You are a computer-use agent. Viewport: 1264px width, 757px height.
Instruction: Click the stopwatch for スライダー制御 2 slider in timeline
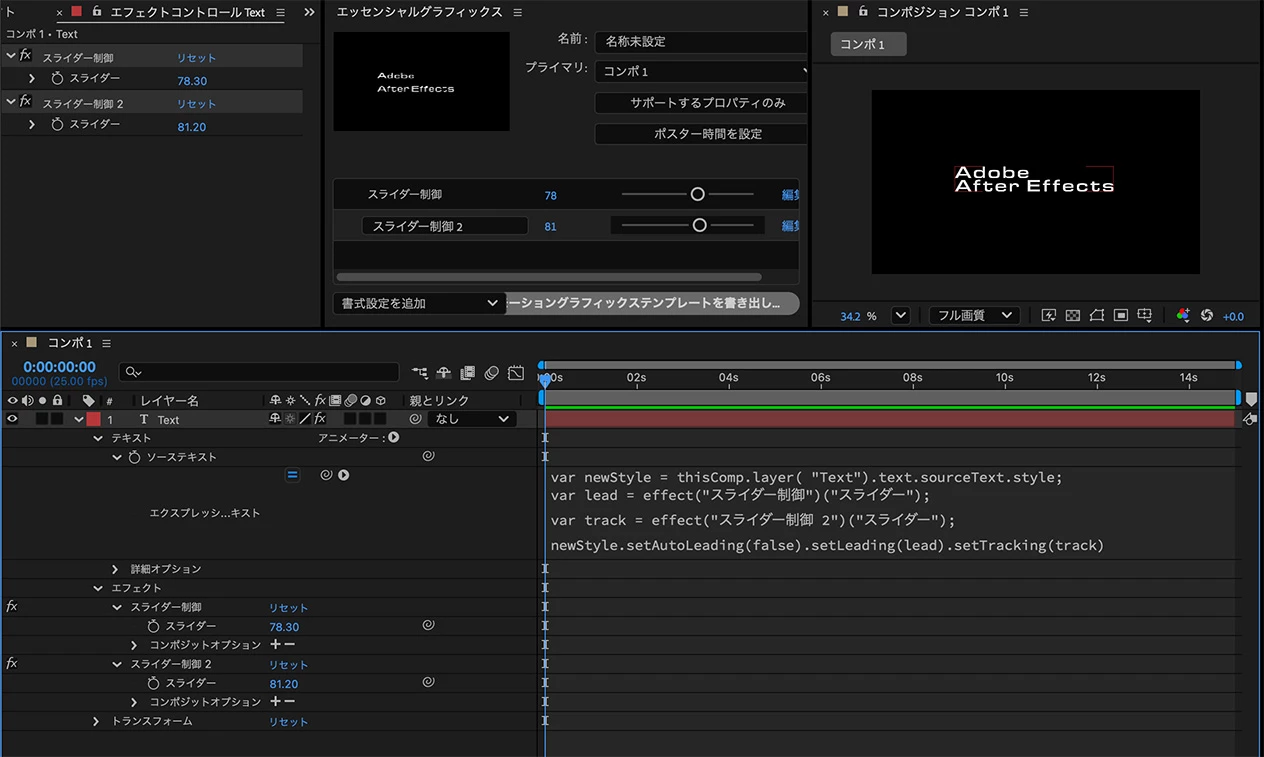point(153,683)
